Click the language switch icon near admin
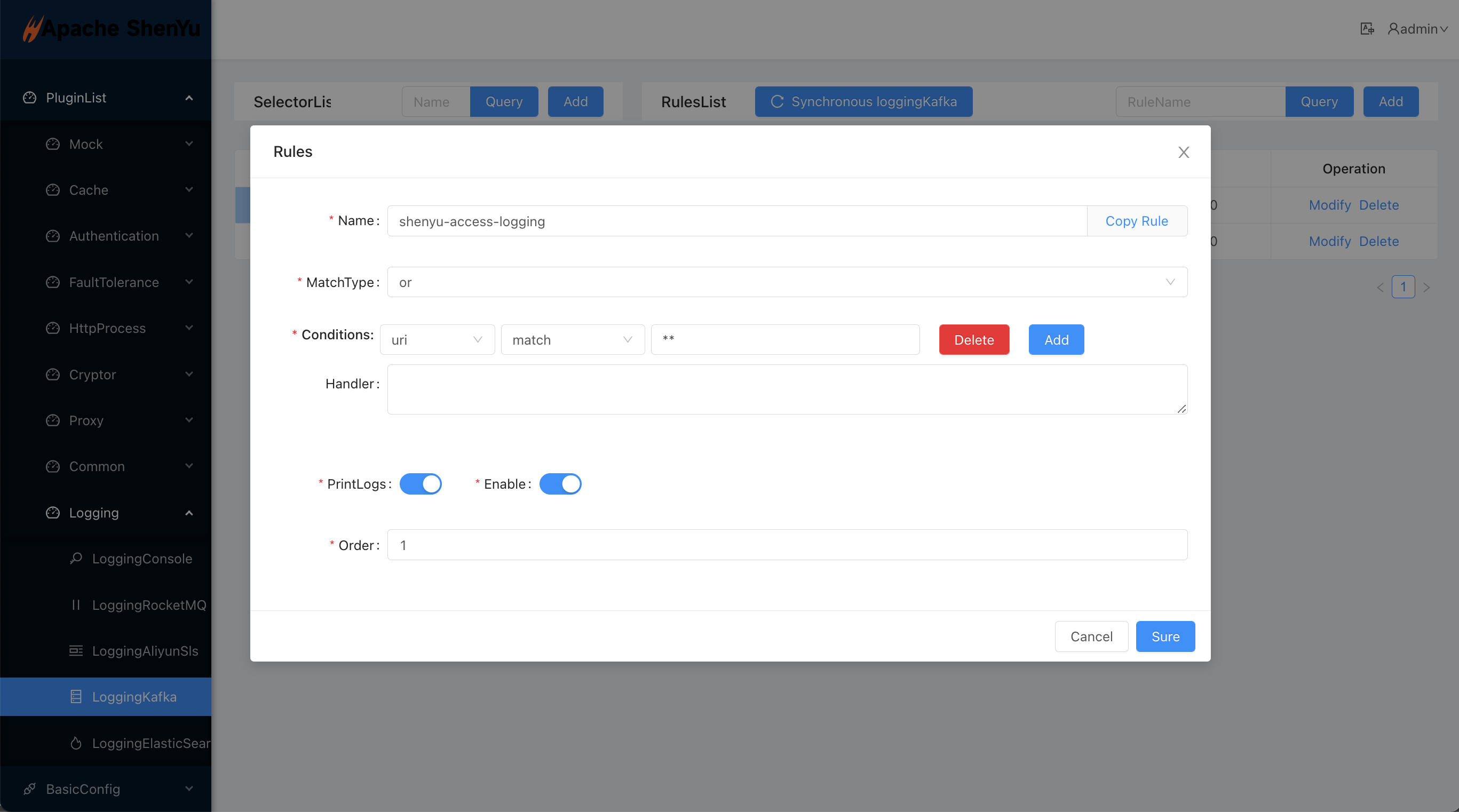 (x=1367, y=29)
